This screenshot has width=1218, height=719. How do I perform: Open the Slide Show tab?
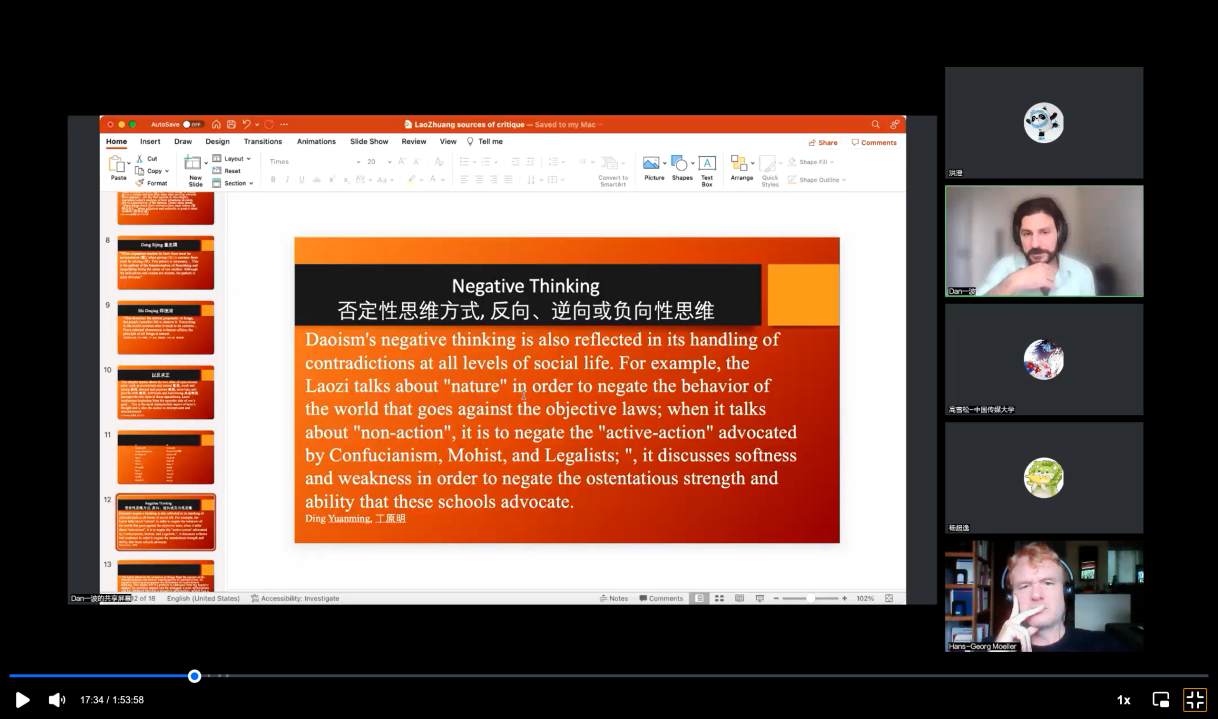pos(369,142)
